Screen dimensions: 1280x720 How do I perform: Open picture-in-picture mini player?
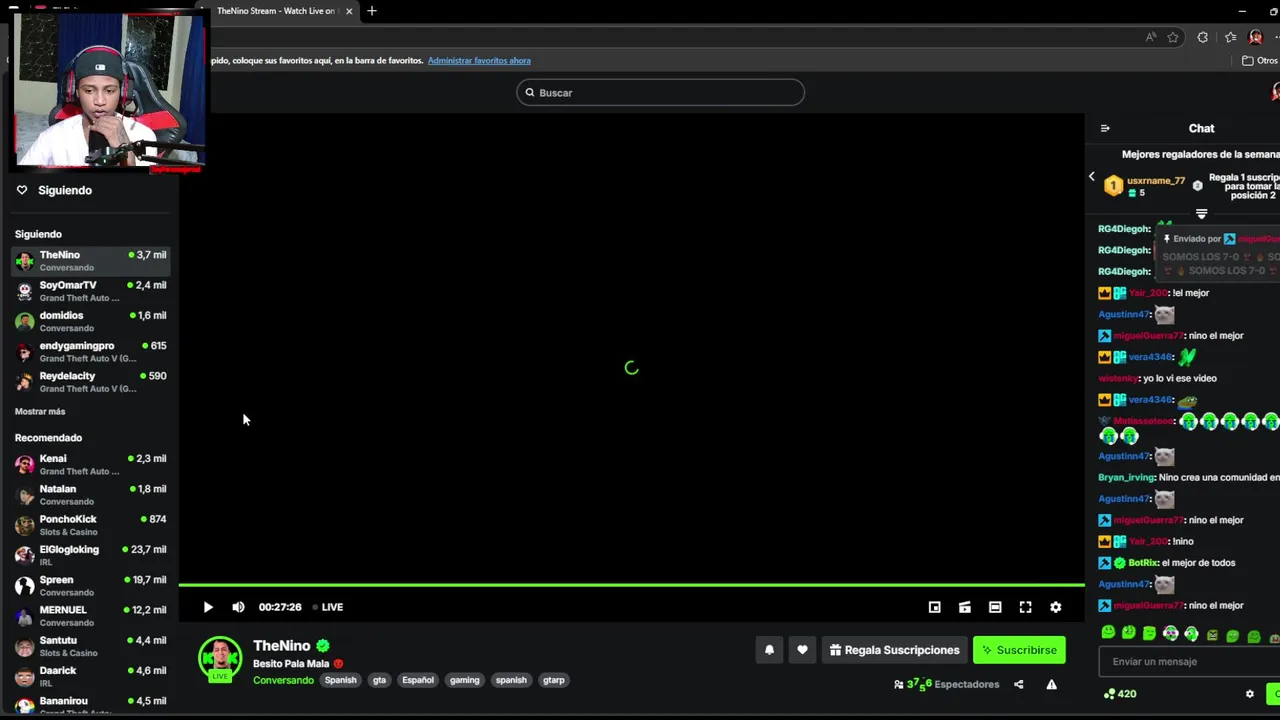click(x=934, y=607)
